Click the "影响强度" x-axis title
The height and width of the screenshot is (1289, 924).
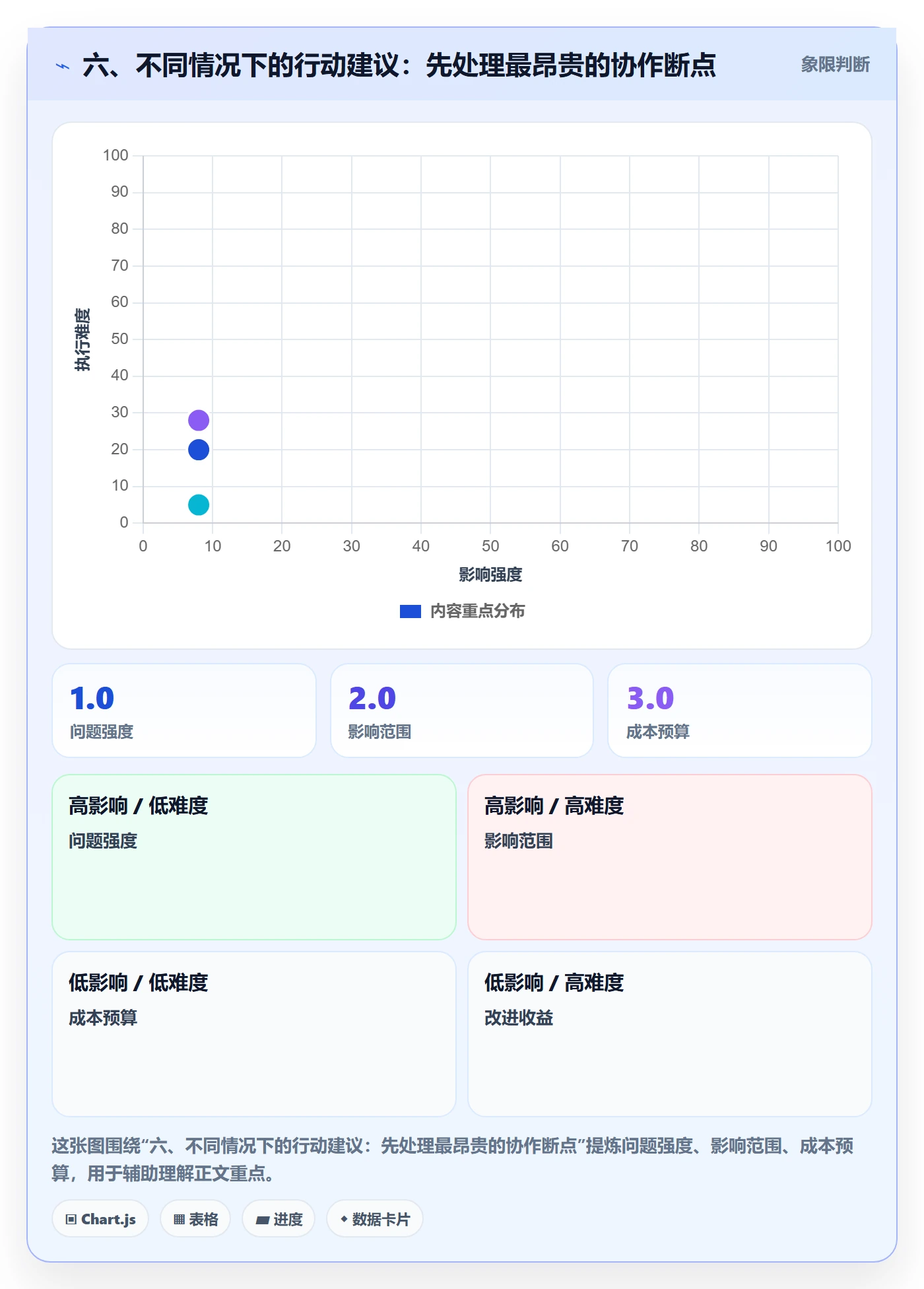click(x=490, y=575)
